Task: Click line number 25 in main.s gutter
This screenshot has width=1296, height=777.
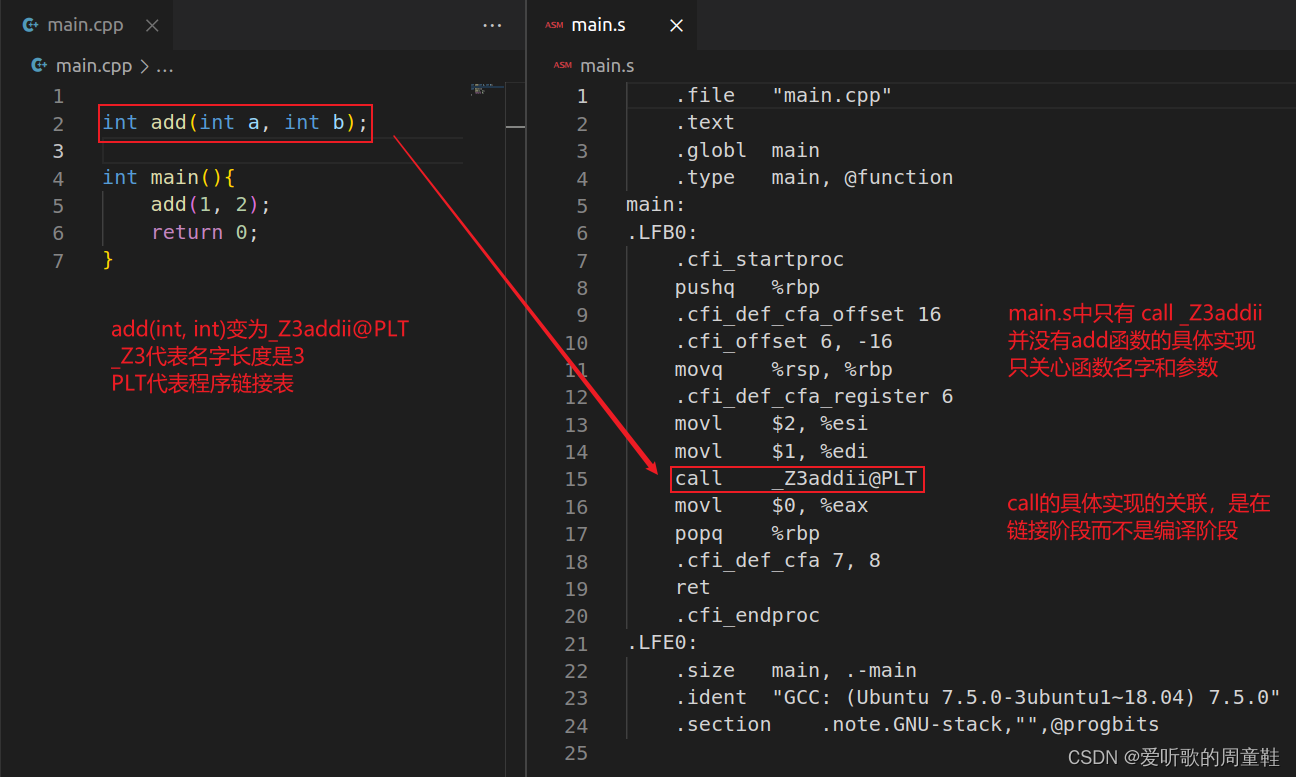Action: tap(576, 752)
